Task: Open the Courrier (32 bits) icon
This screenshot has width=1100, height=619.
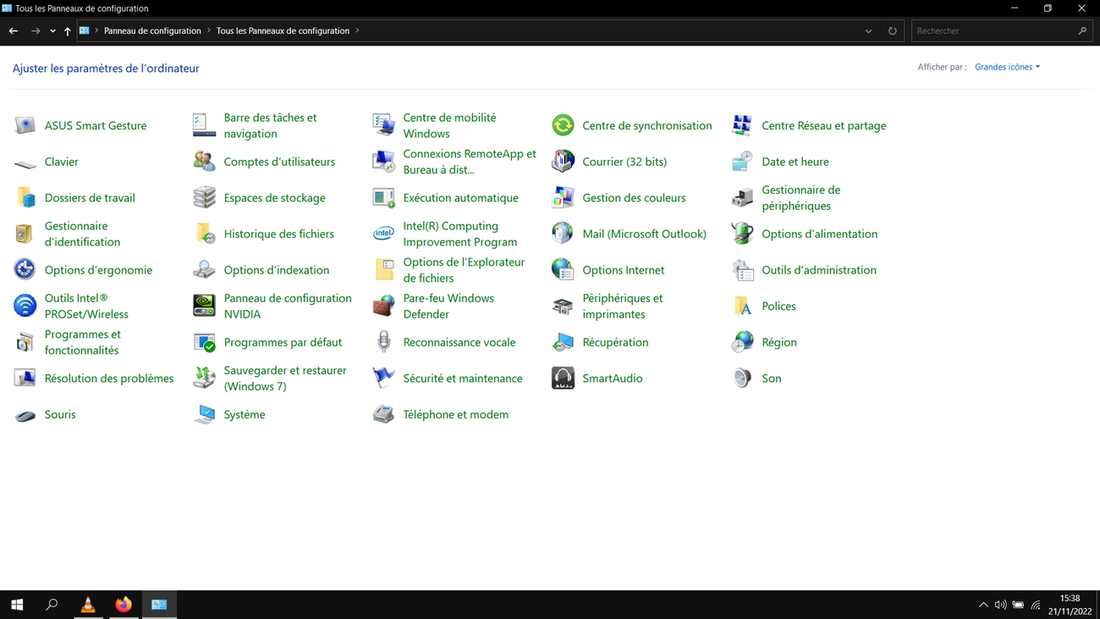Action: click(563, 162)
